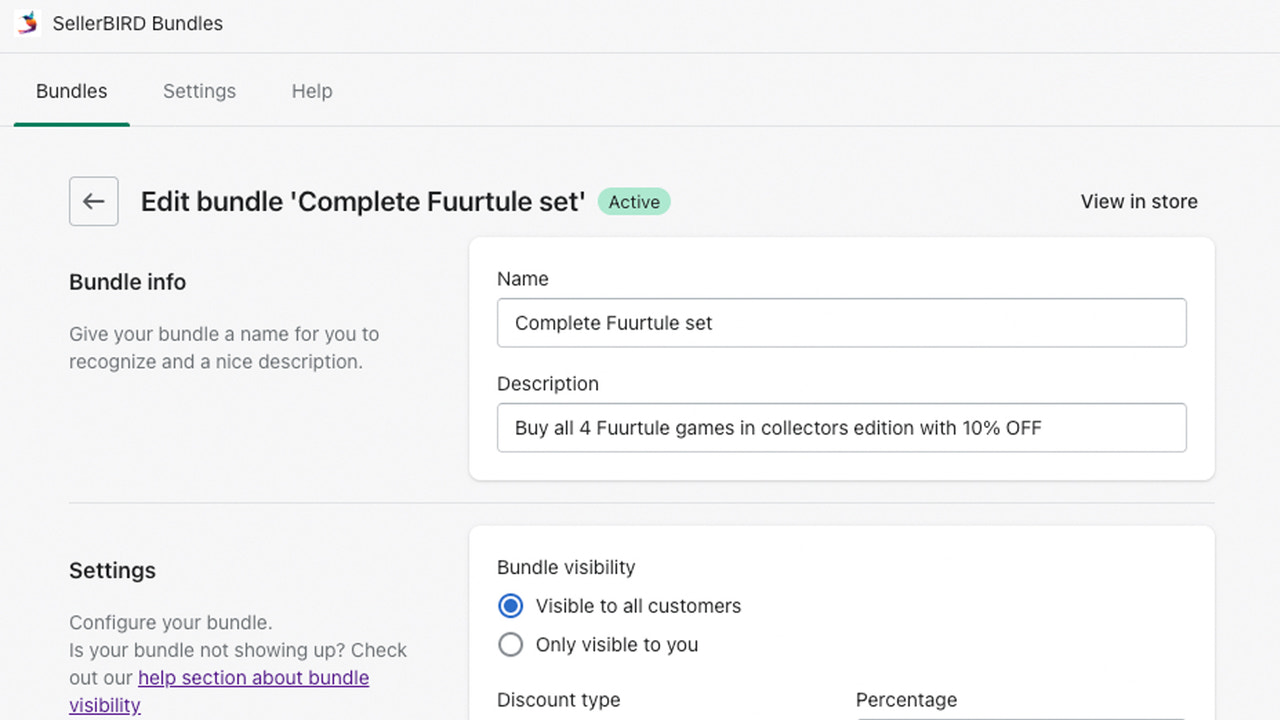Screen dimensions: 1280x720
Task: Place cursor in the 'Complete Fuurtule set' name text
Action: [x=613, y=323]
